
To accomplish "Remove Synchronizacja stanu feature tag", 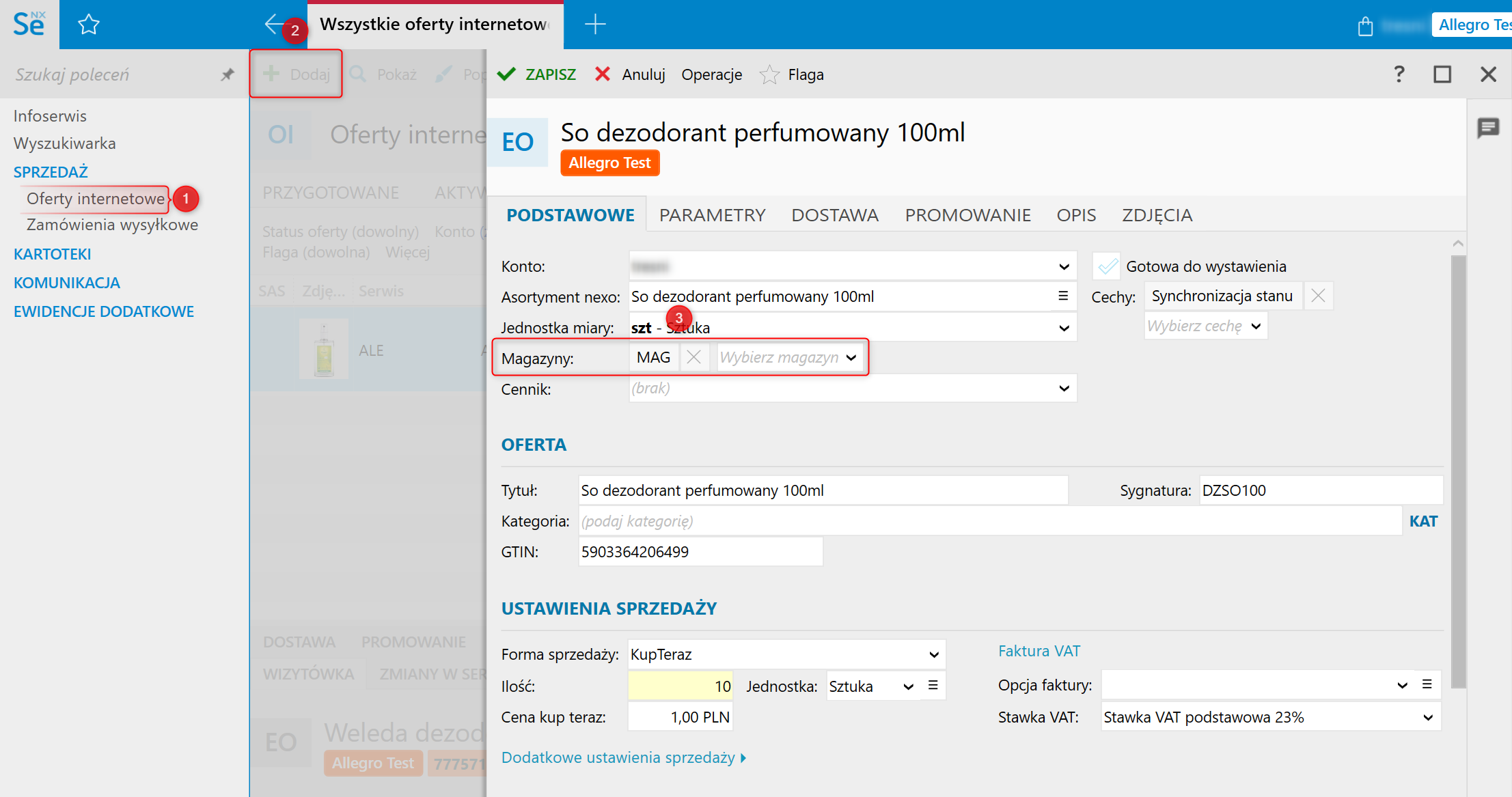I will [x=1318, y=296].
